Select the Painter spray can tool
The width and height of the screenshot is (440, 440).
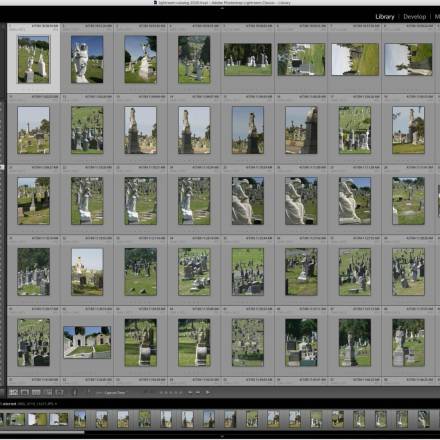coord(75,392)
